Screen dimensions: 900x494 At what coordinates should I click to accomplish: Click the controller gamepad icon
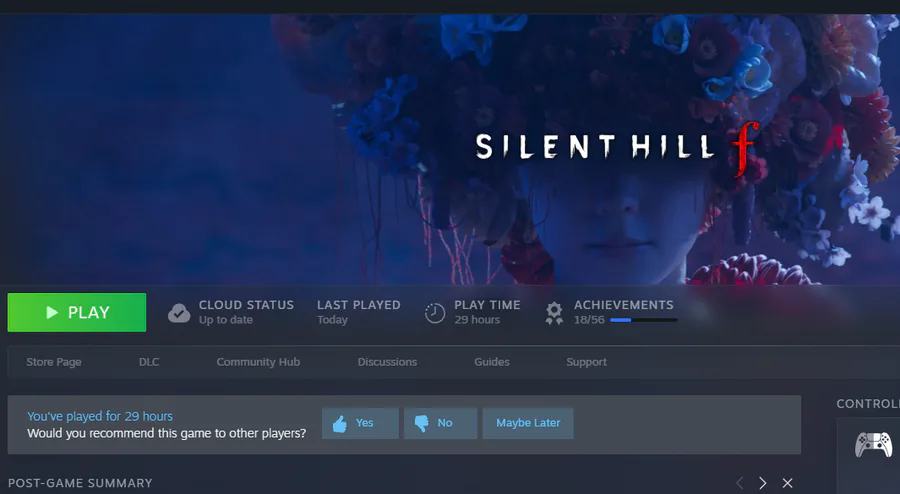(x=874, y=445)
